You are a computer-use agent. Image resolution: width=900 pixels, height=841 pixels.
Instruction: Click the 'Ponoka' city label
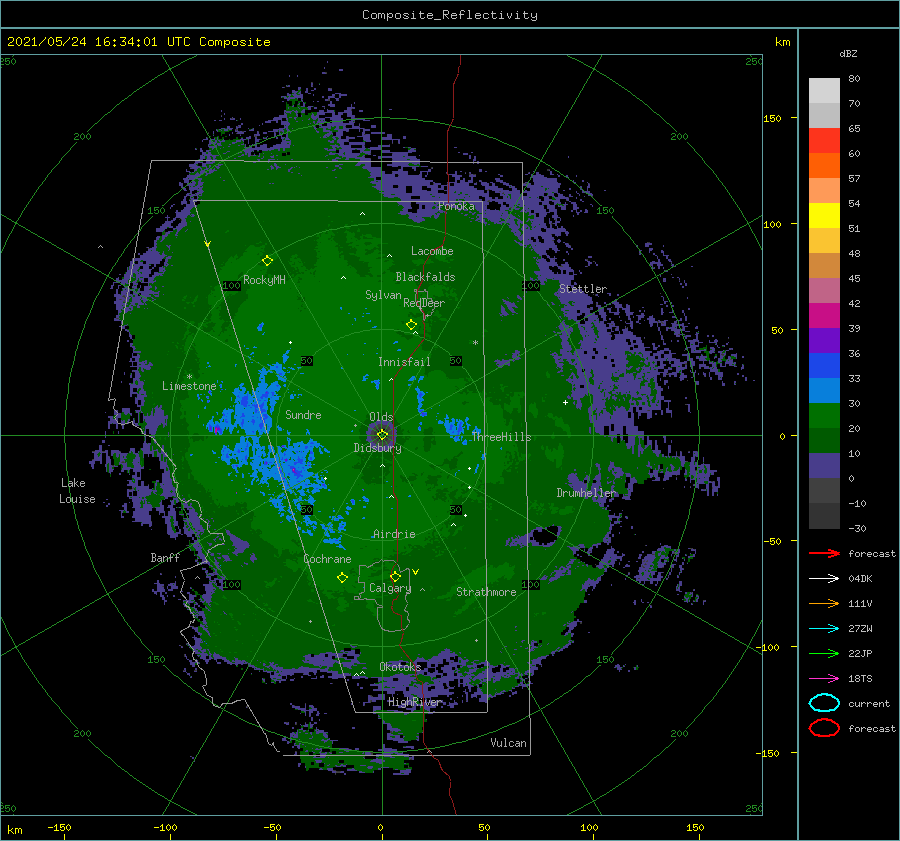pos(456,206)
